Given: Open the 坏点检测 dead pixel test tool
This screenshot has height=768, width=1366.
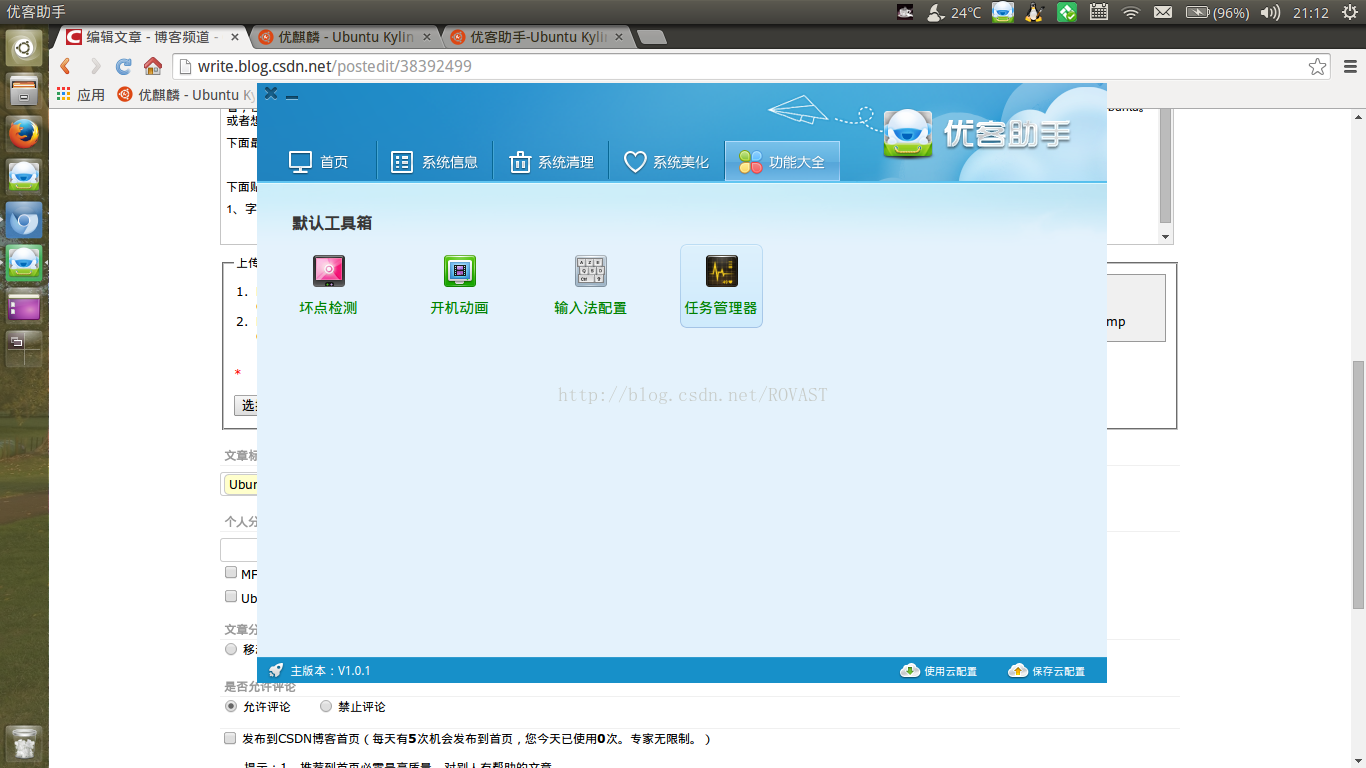Looking at the screenshot, I should tap(328, 286).
